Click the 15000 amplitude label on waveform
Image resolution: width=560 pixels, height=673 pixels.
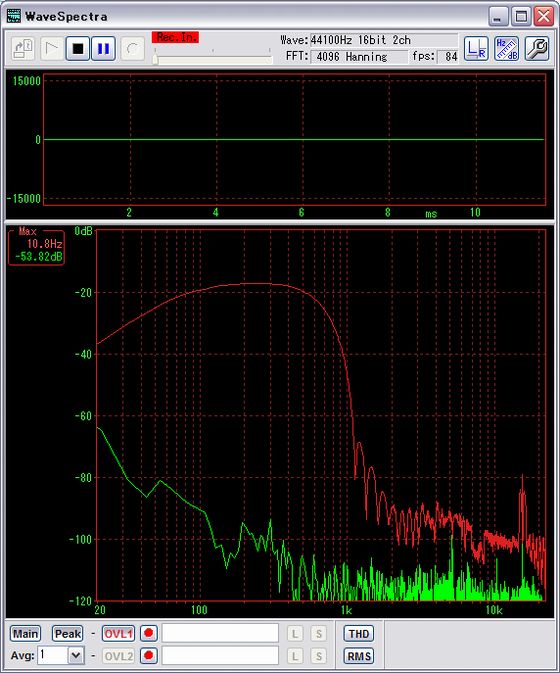(27, 81)
